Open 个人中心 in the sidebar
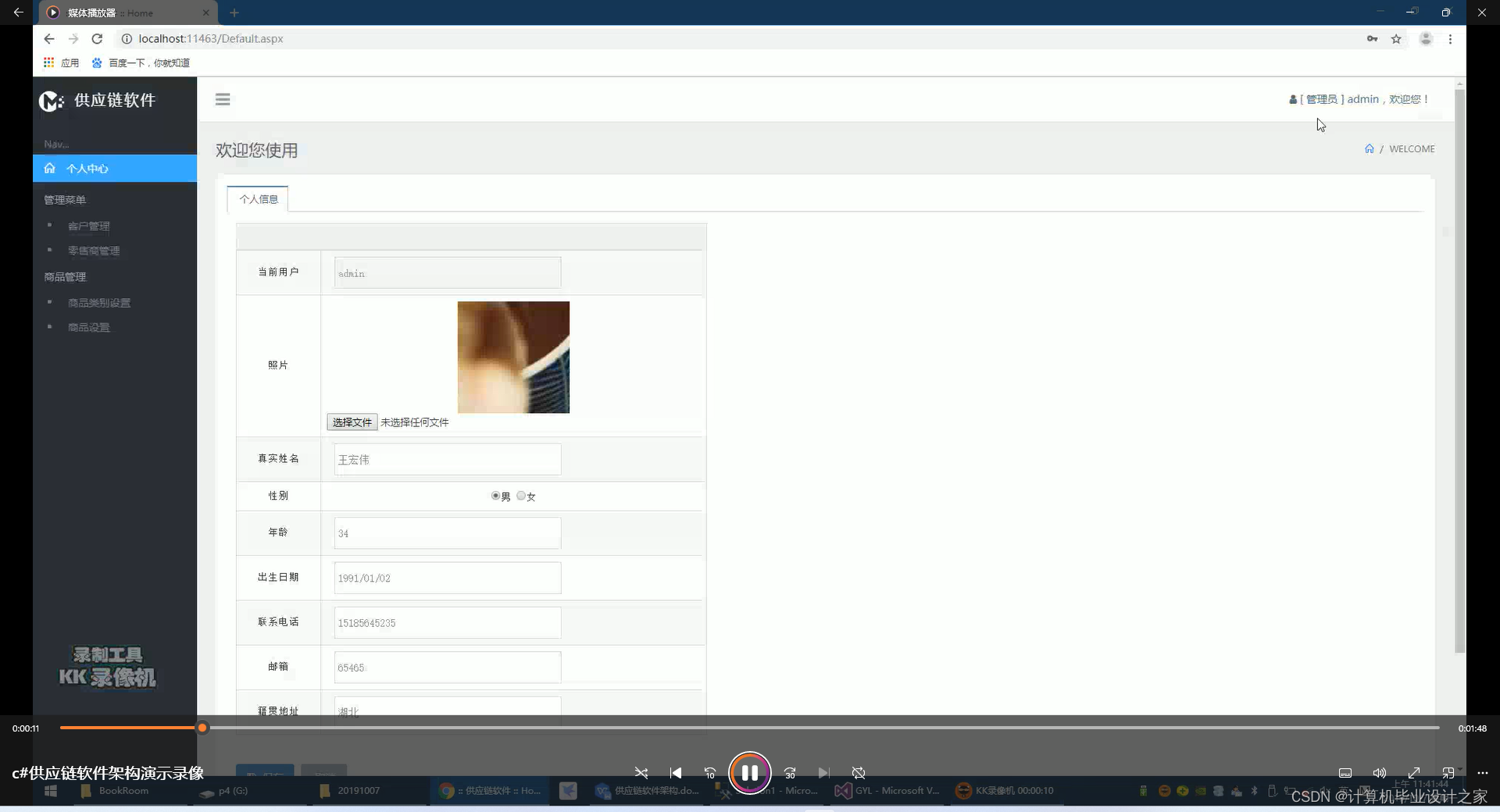1500x812 pixels. coord(115,169)
